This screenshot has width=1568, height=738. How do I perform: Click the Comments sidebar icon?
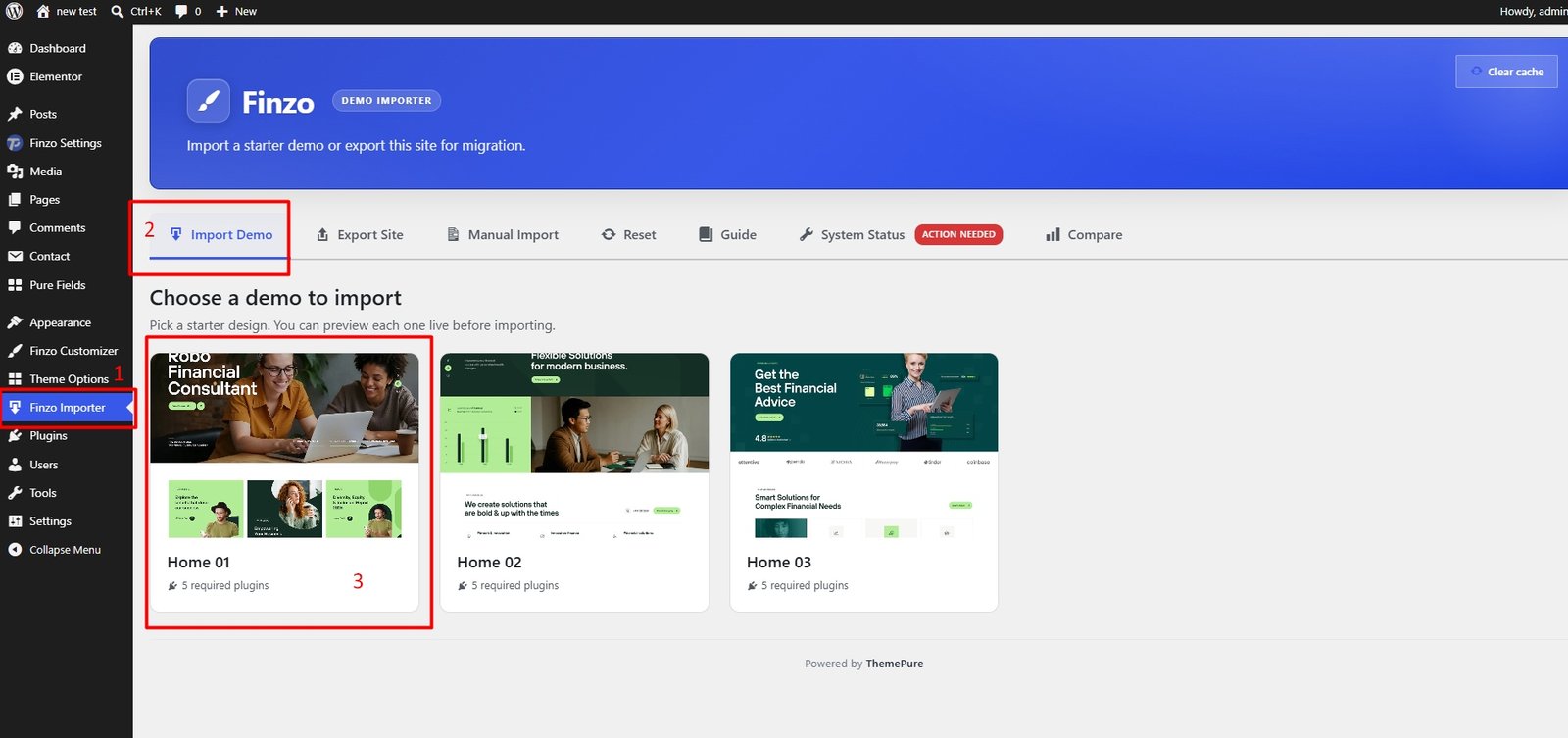coord(15,228)
